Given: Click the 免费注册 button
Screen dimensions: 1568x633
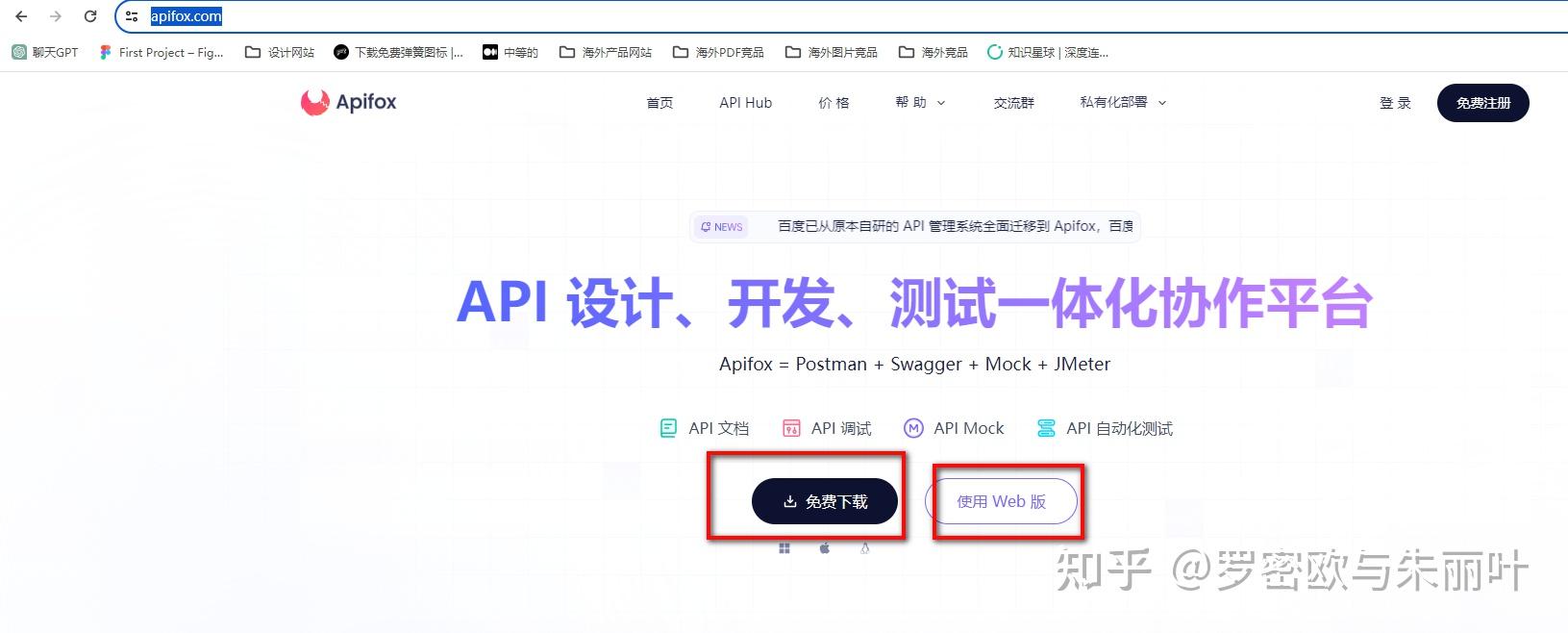Looking at the screenshot, I should point(1482,103).
